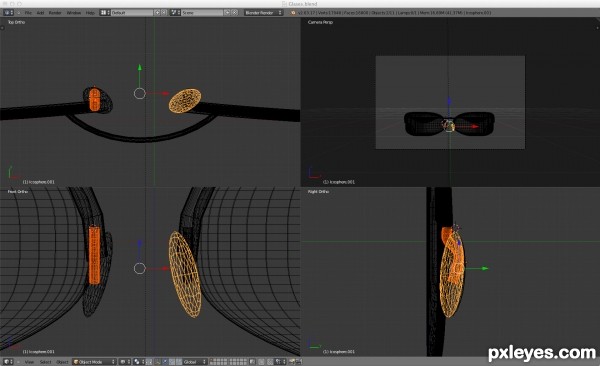600x366 pixels.
Task: Edit the Default screen layout name field
Action: tap(132, 13)
